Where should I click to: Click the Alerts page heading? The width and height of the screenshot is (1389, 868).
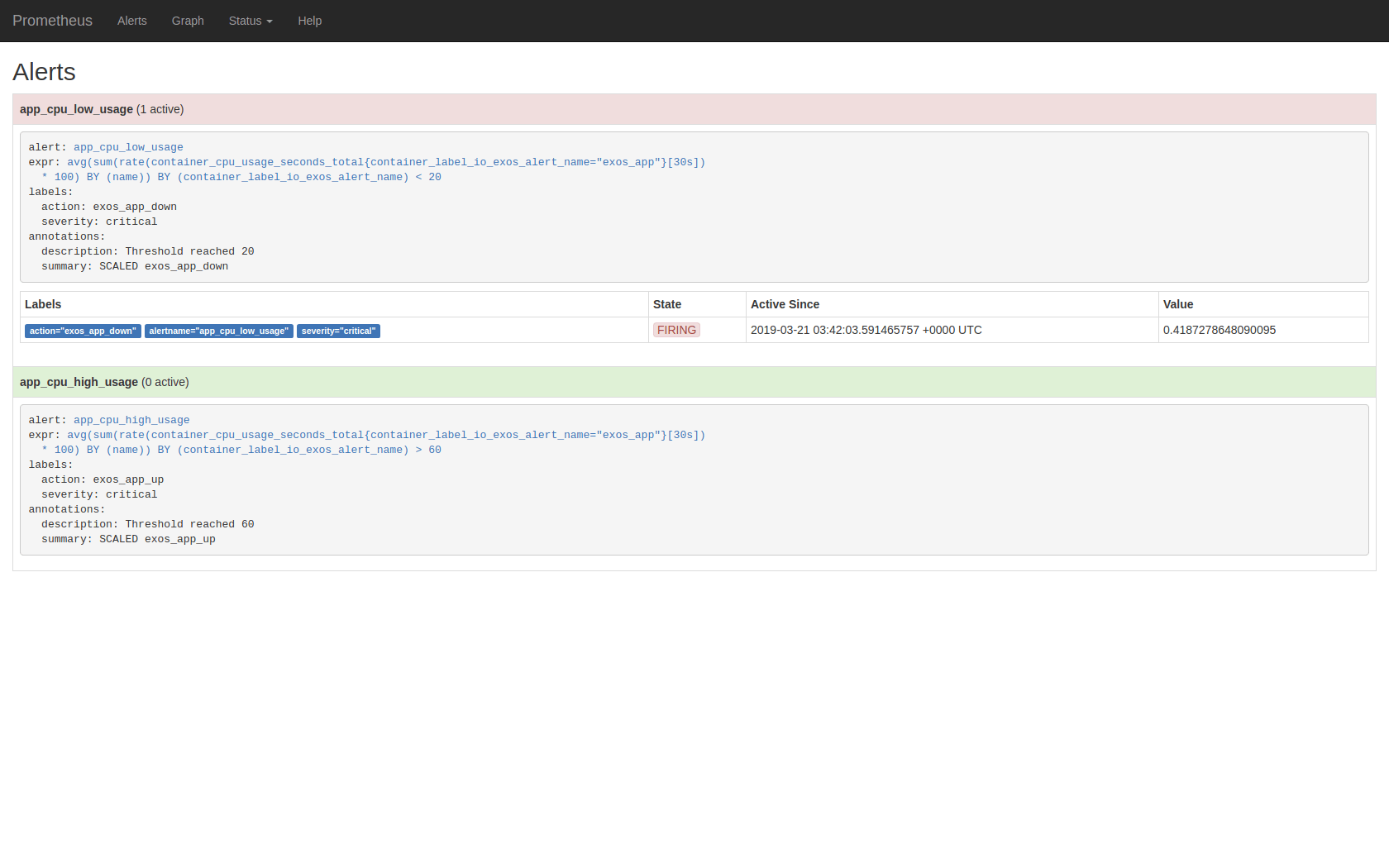pos(44,72)
